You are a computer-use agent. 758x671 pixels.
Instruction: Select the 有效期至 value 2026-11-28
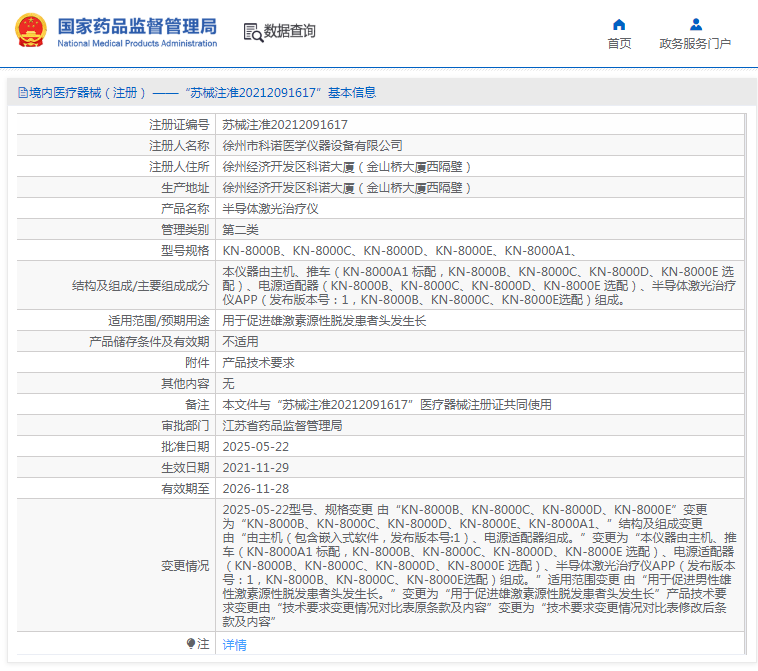(255, 489)
